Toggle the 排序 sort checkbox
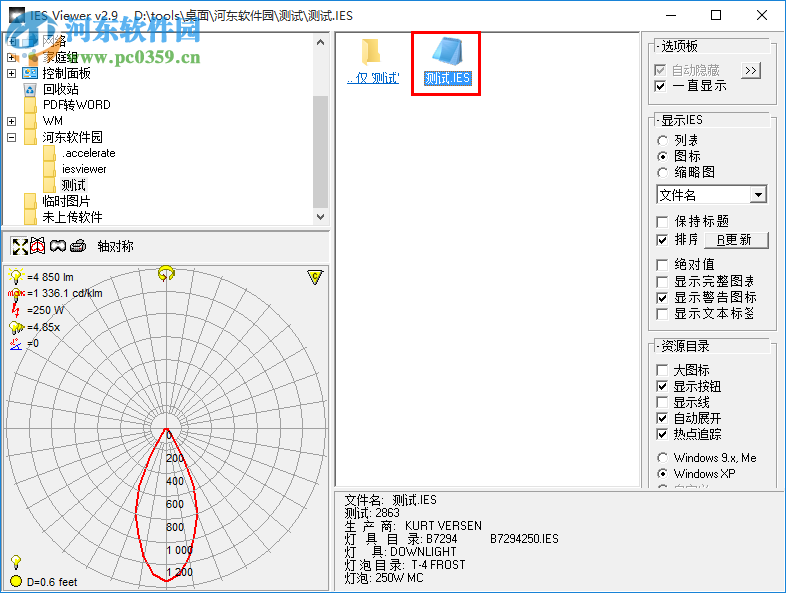 point(662,240)
